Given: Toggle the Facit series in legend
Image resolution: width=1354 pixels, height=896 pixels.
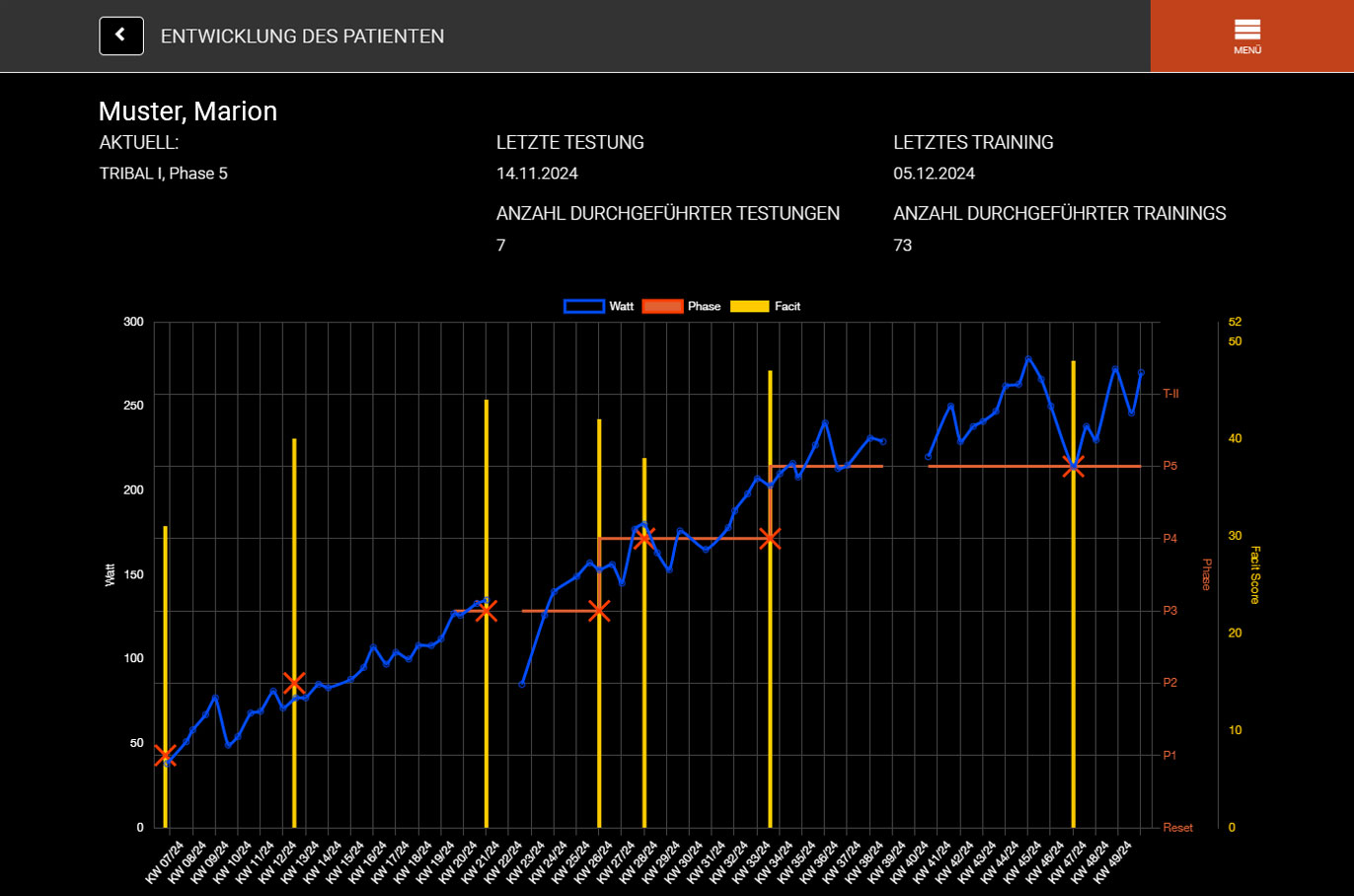Looking at the screenshot, I should 749,306.
